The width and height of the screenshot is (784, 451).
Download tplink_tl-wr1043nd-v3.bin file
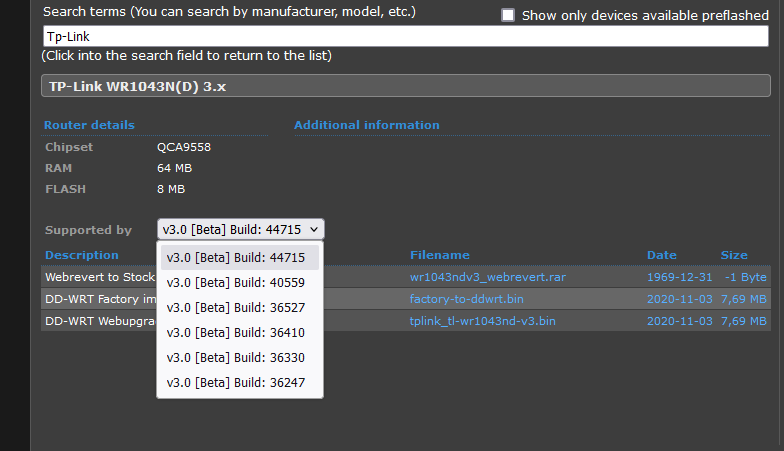pos(482,321)
